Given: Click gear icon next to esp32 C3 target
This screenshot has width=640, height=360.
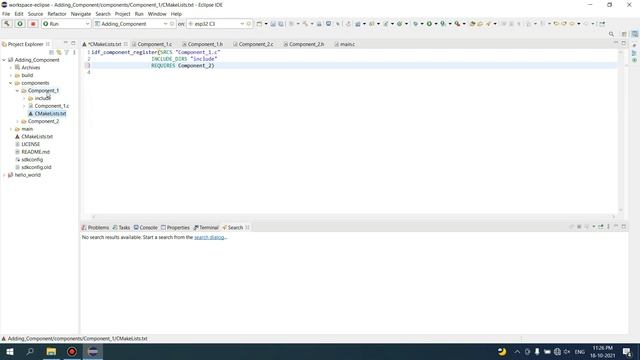Looking at the screenshot, I should [249, 24].
